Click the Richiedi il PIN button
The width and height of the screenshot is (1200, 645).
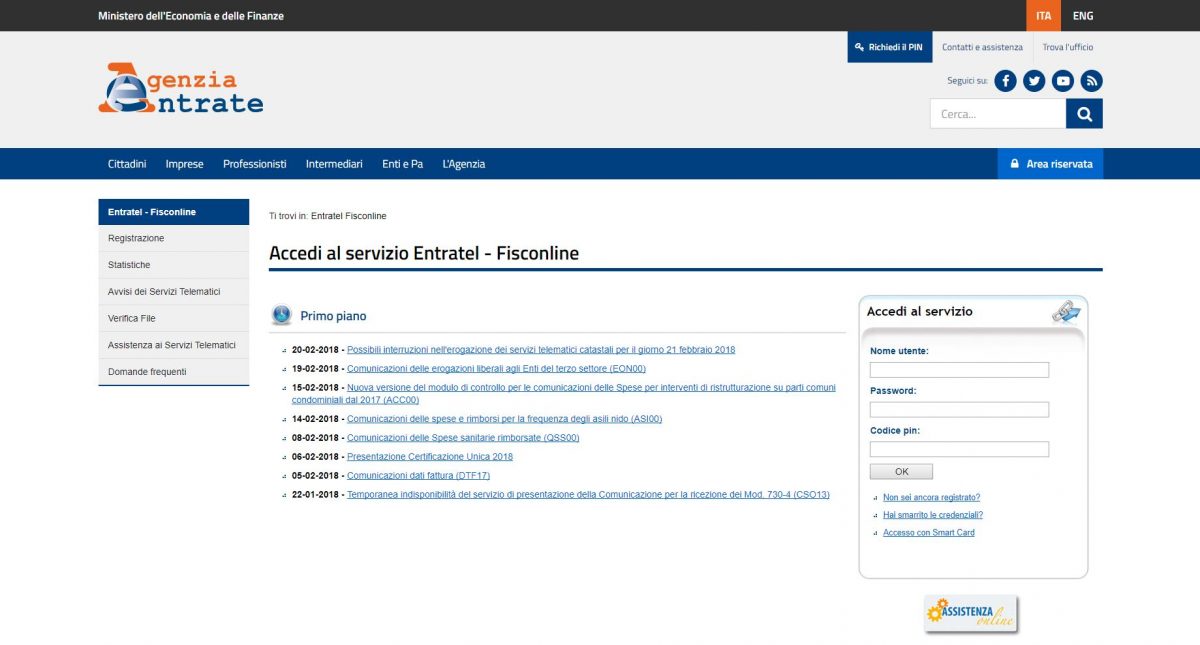point(890,47)
